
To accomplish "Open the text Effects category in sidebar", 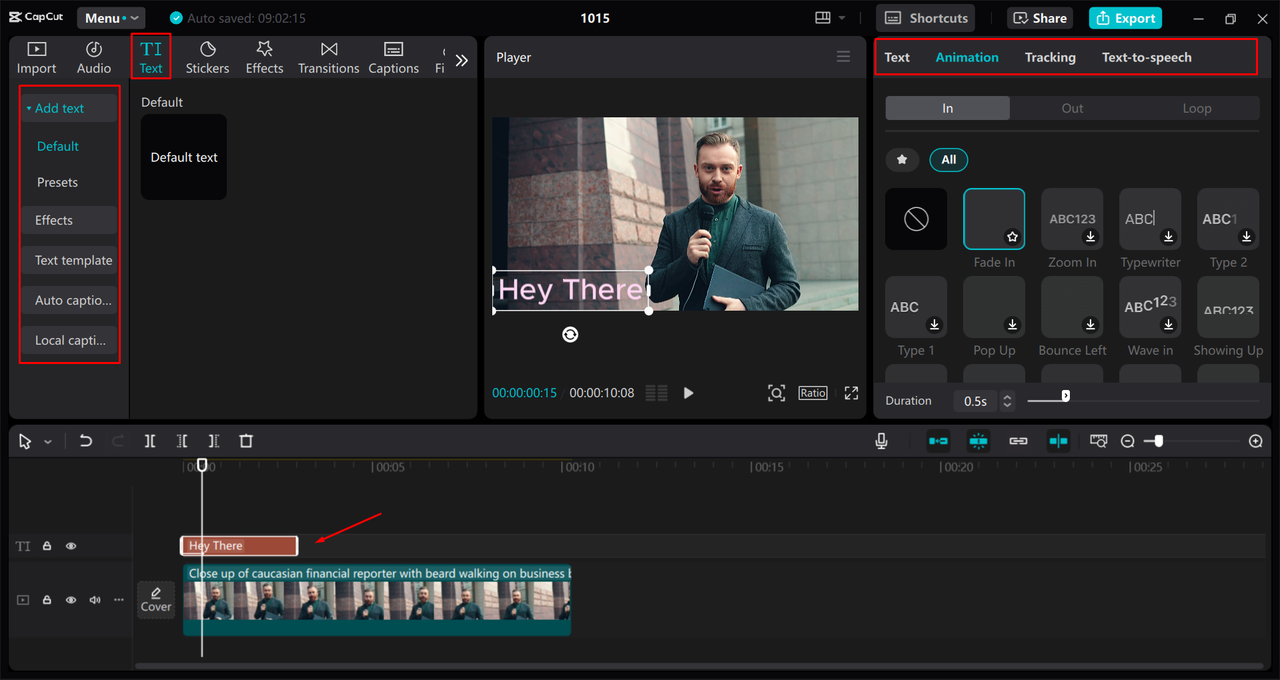I will point(68,220).
